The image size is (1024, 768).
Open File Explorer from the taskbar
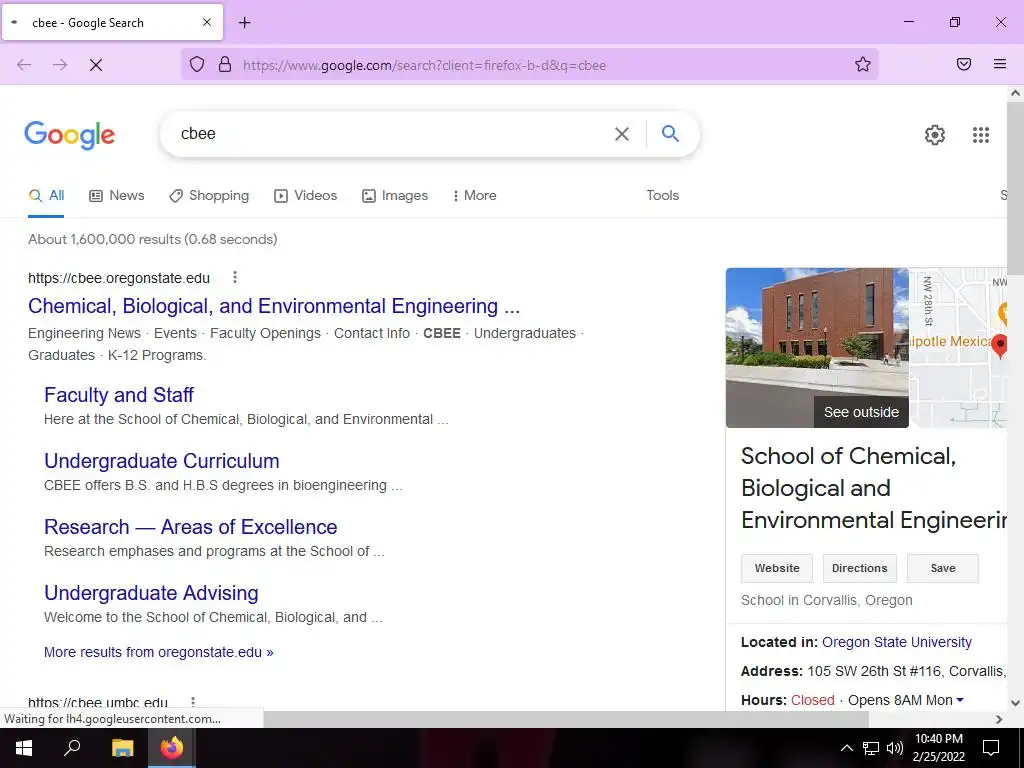click(122, 748)
